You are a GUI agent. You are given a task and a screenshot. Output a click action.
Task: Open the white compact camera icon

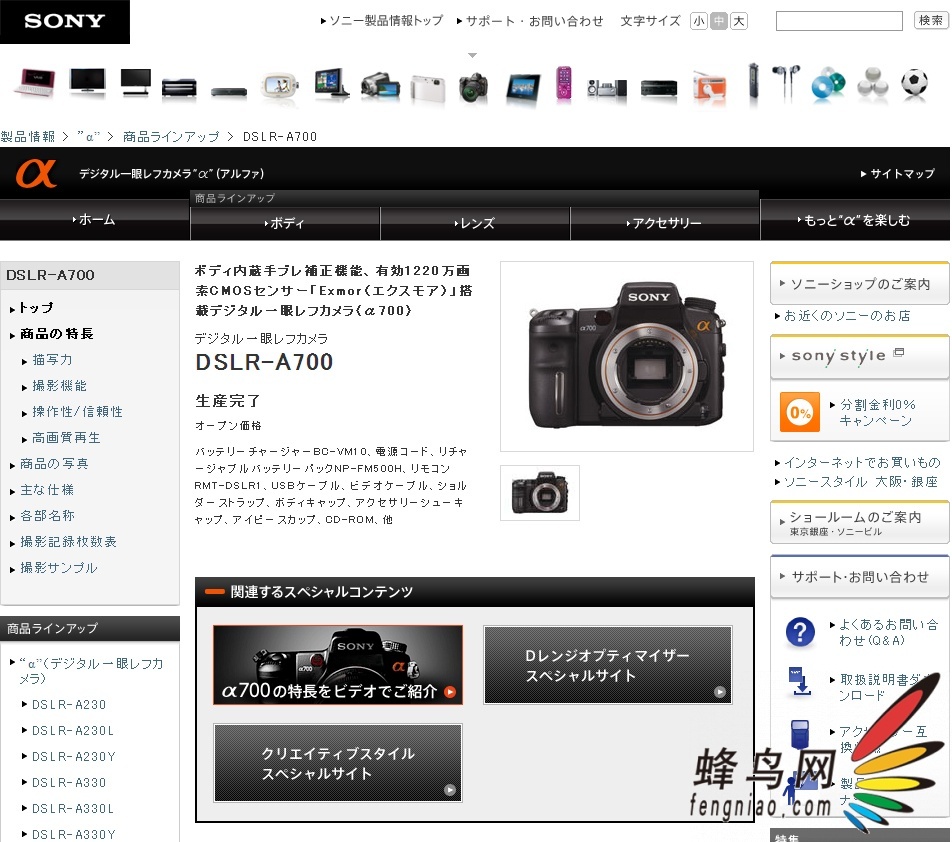[x=427, y=87]
